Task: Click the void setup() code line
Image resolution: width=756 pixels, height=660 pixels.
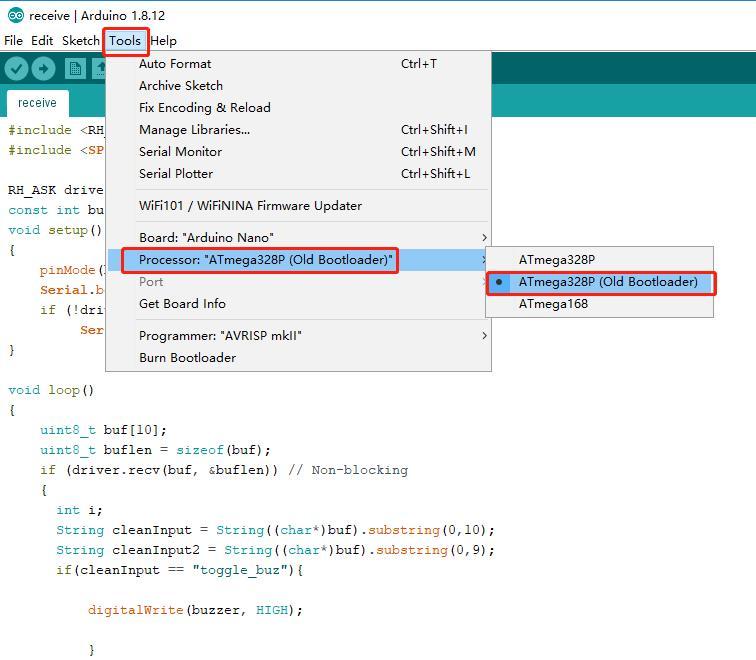Action: tap(55, 230)
